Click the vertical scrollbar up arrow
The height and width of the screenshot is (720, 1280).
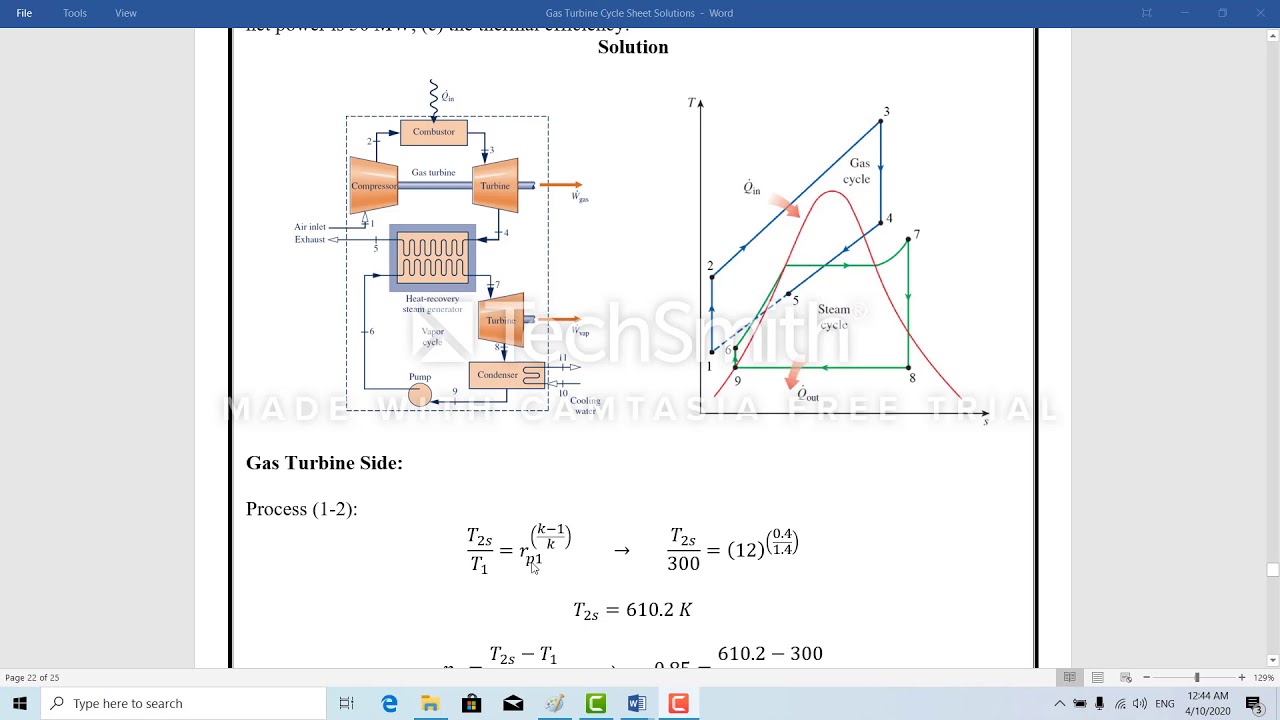pyautogui.click(x=1273, y=35)
